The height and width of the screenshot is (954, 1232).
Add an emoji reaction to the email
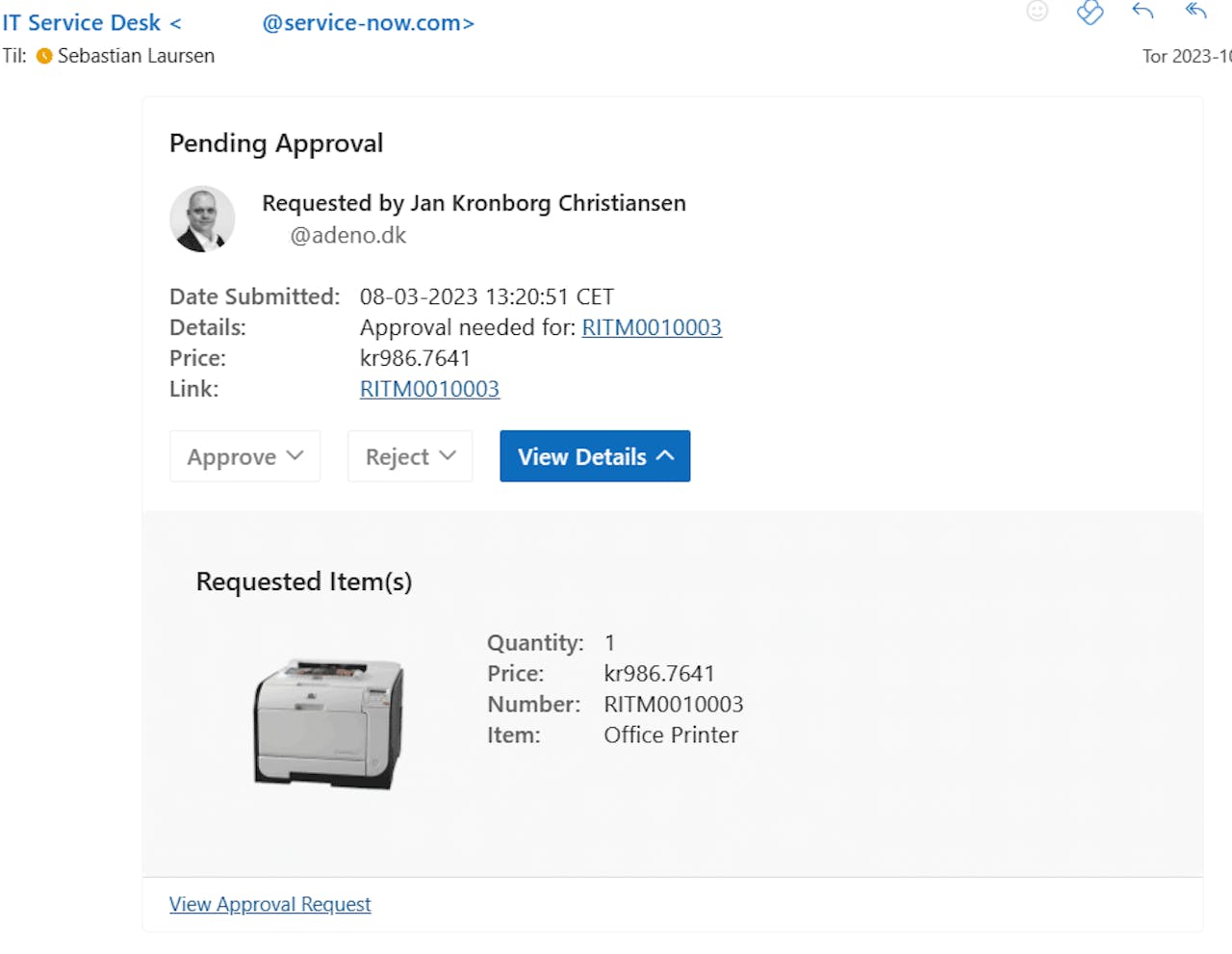tap(1036, 12)
